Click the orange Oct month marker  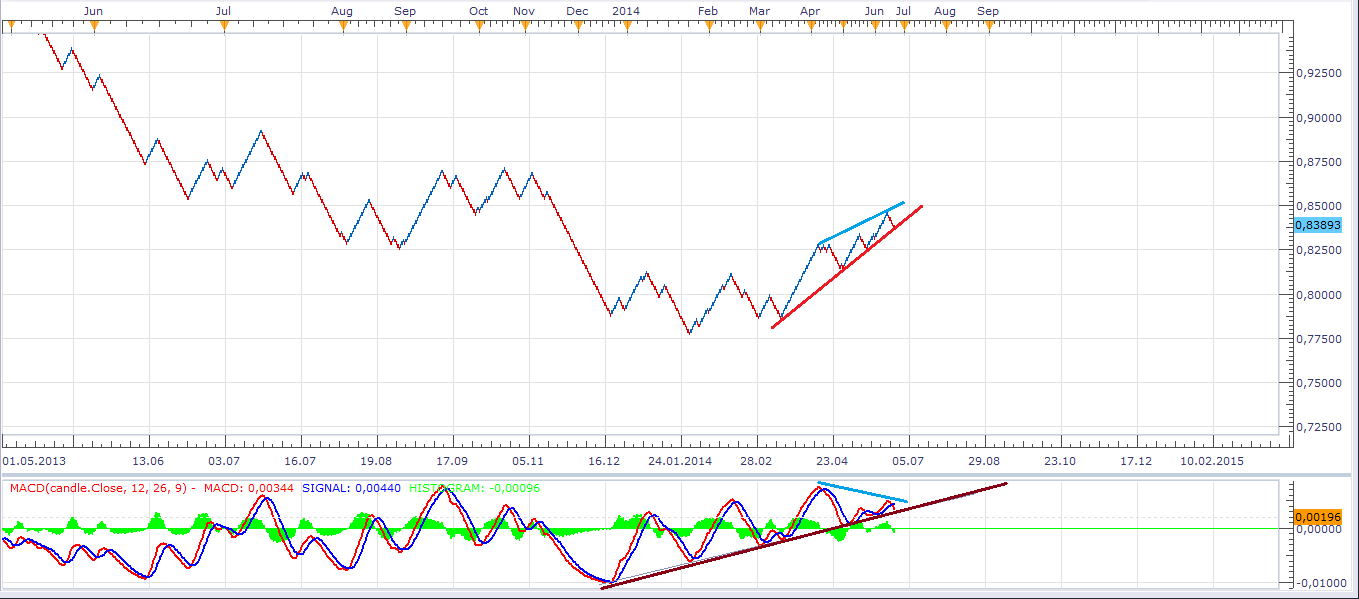pos(479,26)
